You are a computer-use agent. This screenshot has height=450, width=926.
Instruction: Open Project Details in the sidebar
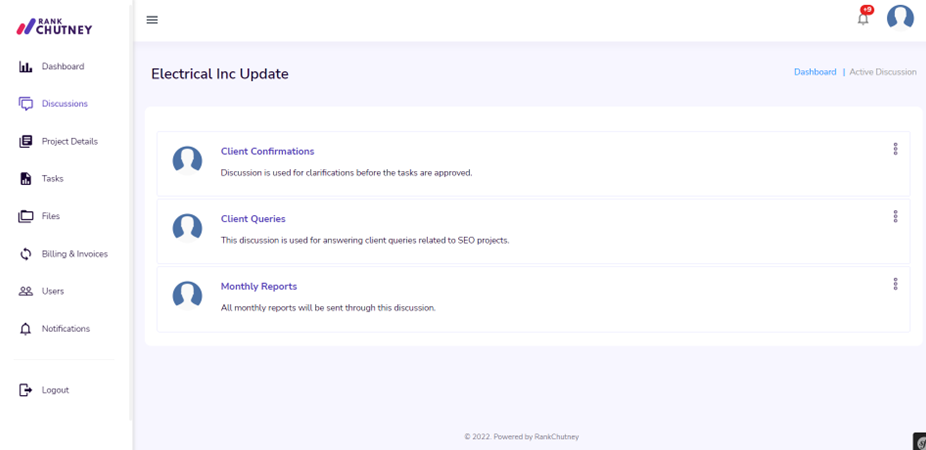[70, 142]
